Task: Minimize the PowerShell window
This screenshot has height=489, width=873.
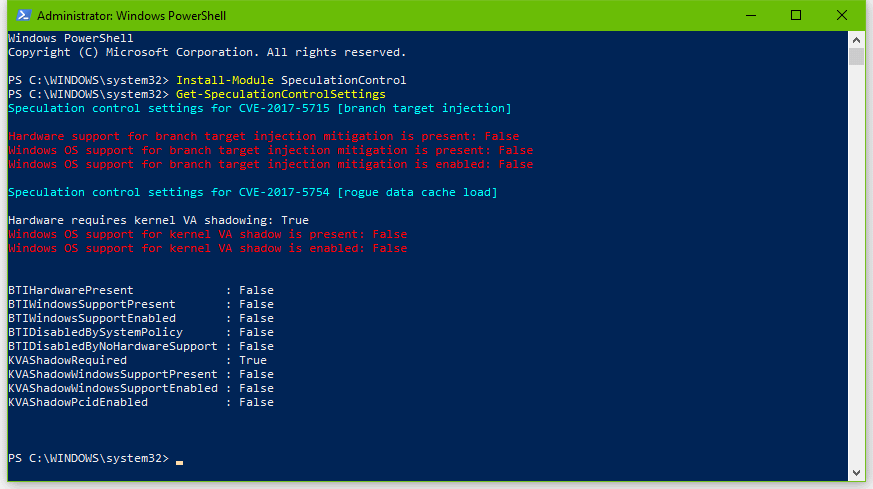Action: (x=750, y=15)
